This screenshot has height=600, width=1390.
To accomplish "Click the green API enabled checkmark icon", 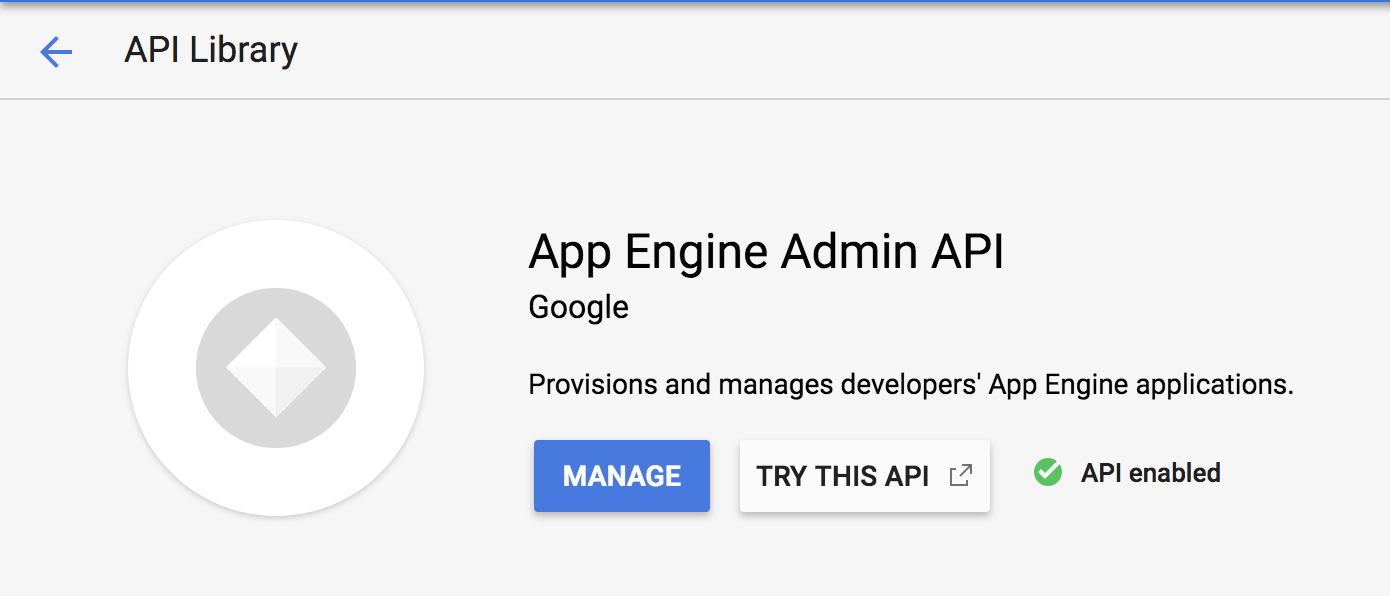I will point(1048,472).
